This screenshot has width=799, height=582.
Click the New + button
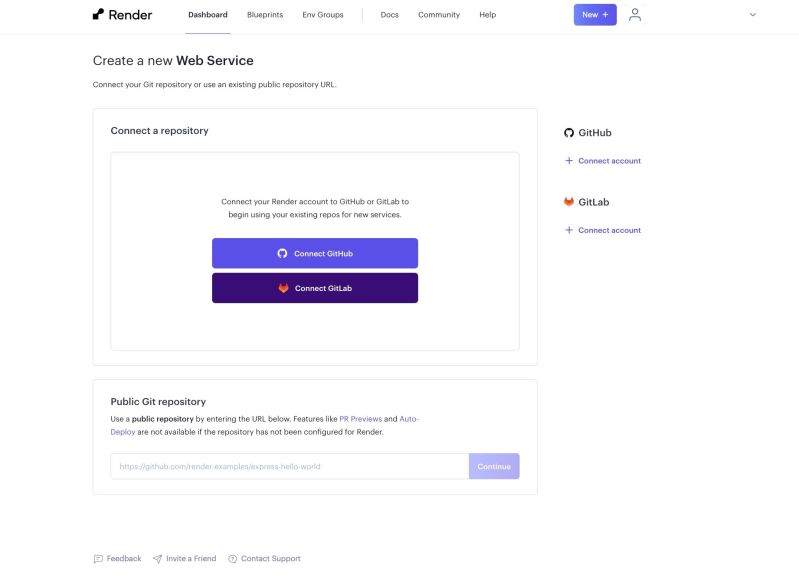595,15
